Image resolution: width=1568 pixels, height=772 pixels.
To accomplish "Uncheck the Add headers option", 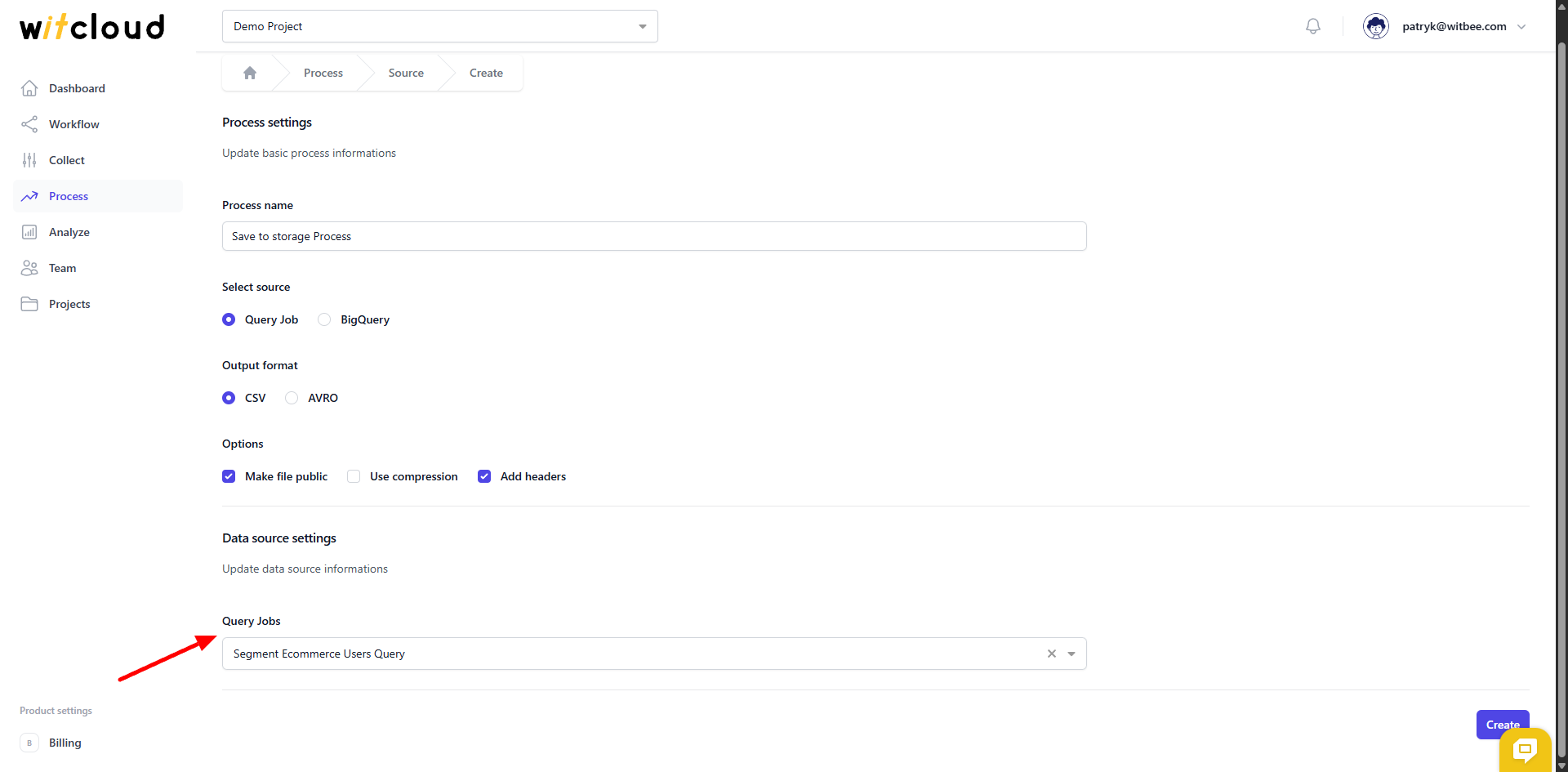I will point(484,476).
